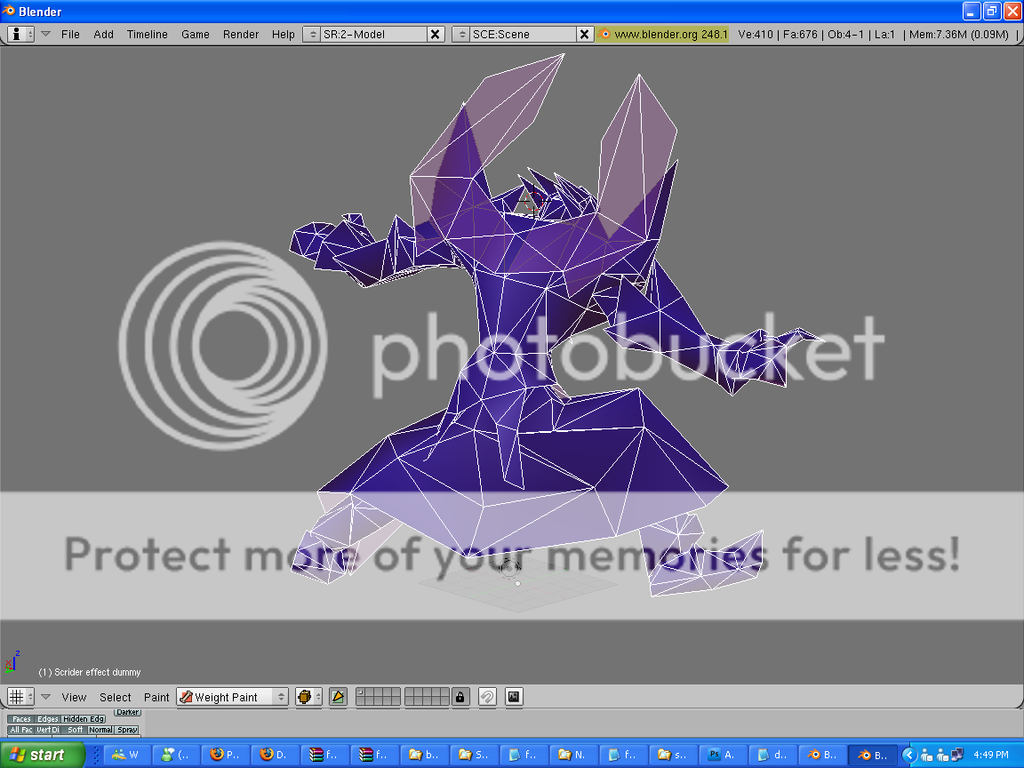
Task: Open the Weight Paint mode dropdown
Action: click(x=232, y=697)
